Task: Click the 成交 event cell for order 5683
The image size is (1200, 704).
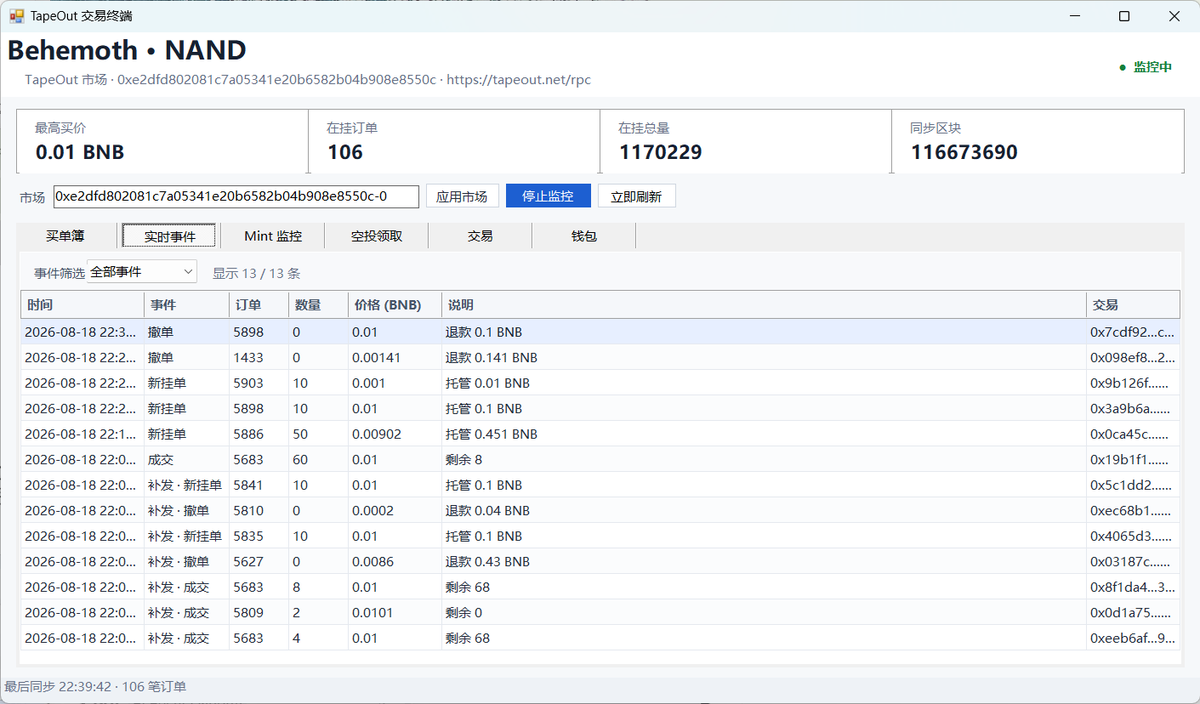Action: (x=187, y=459)
